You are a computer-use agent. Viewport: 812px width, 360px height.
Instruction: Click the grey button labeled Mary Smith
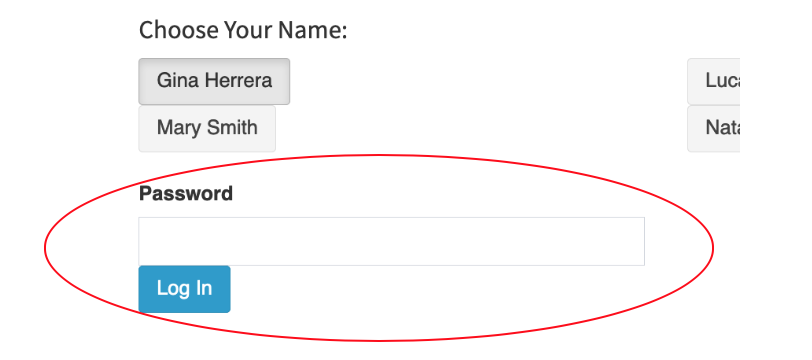point(207,128)
